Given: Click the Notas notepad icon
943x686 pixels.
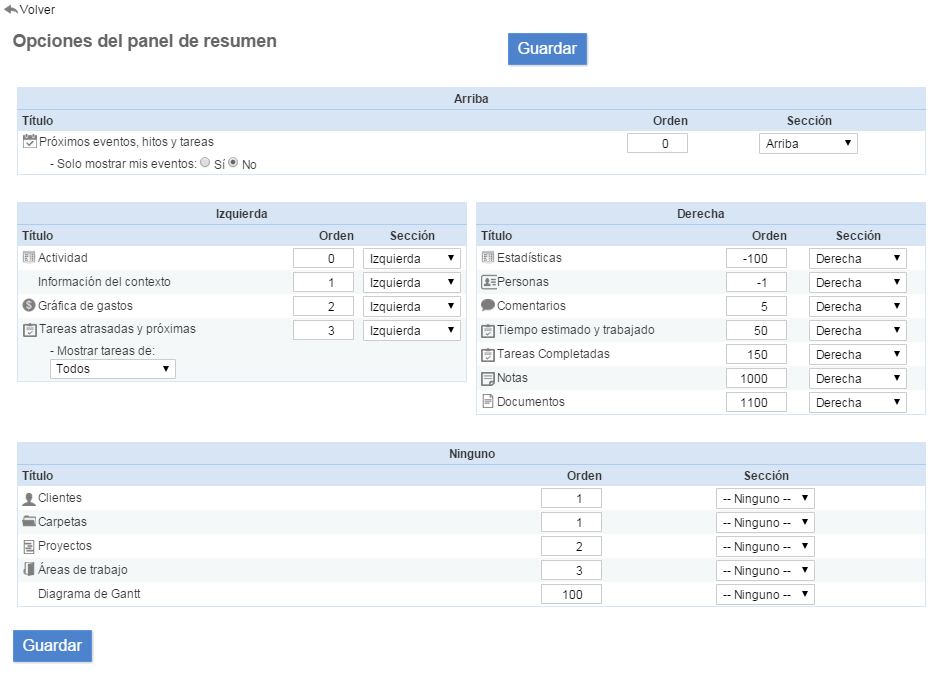Looking at the screenshot, I should (x=488, y=378).
